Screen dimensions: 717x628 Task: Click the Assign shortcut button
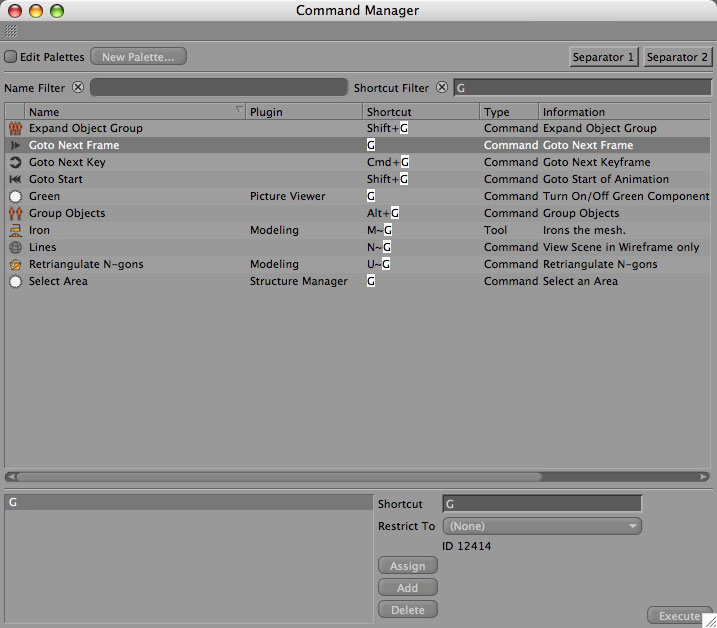407,566
